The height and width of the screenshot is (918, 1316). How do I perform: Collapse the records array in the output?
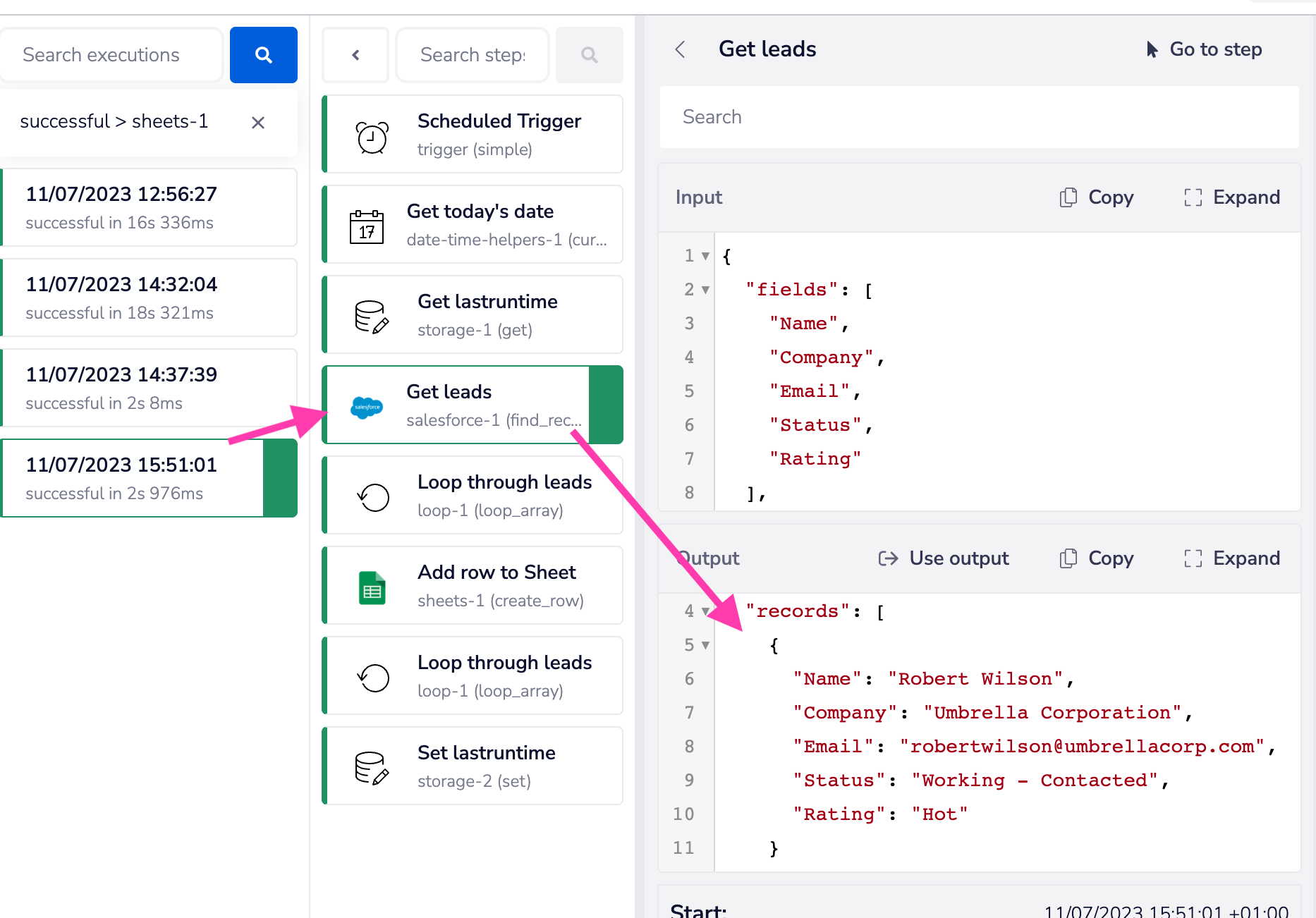tap(705, 611)
